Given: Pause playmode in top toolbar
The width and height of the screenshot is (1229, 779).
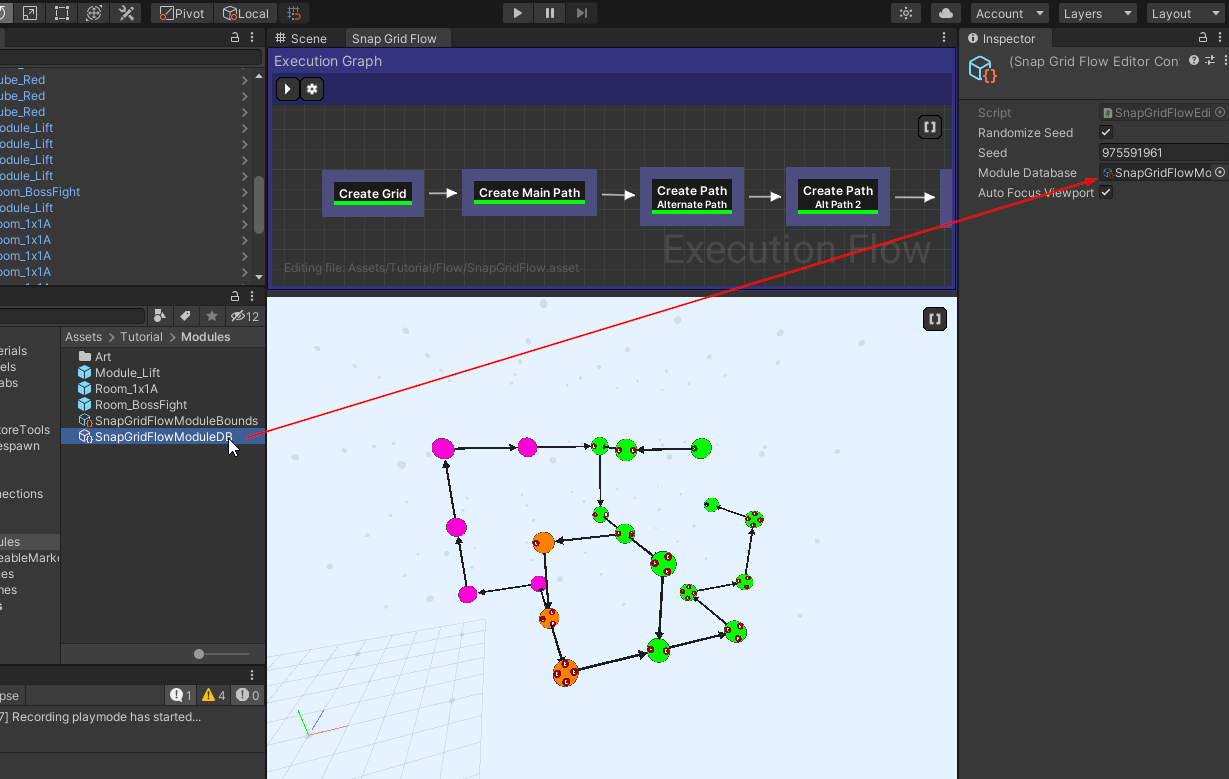Looking at the screenshot, I should (x=550, y=13).
